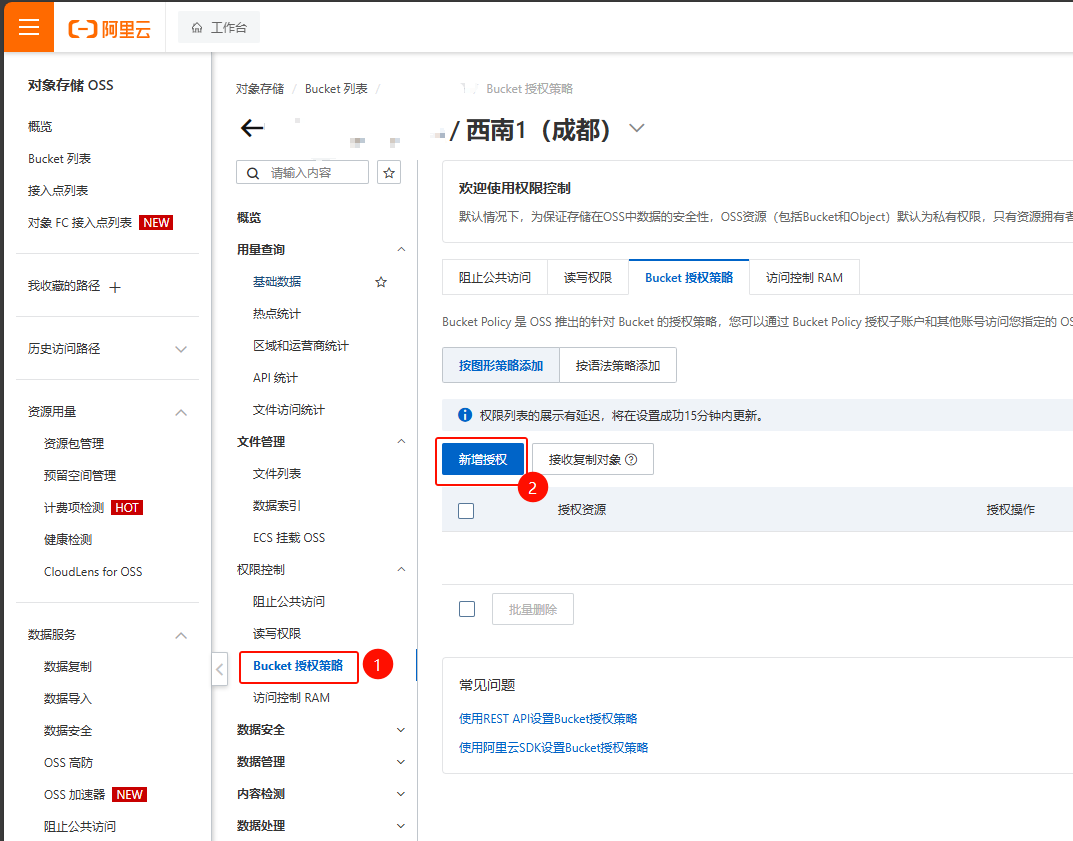The height and width of the screenshot is (841, 1073).
Task: Open API 统计 in bucket menu
Action: pyautogui.click(x=275, y=378)
